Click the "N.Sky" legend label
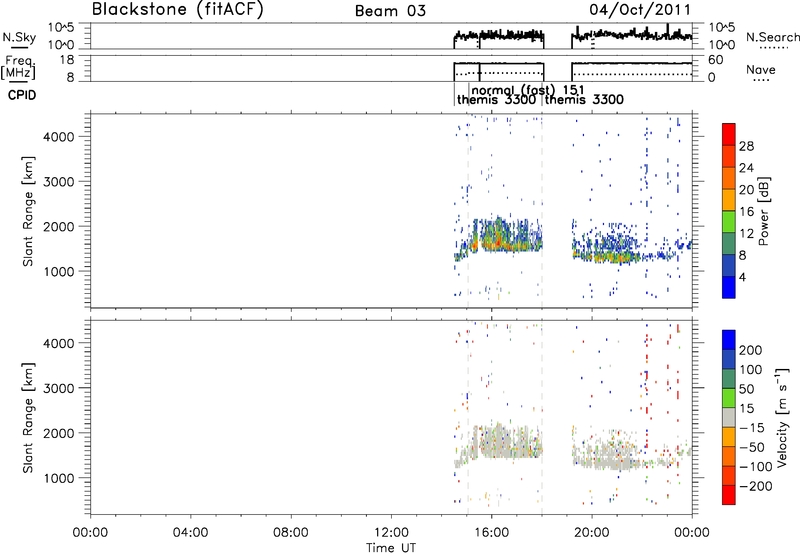Image resolution: width=800 pixels, height=554 pixels. [19, 37]
